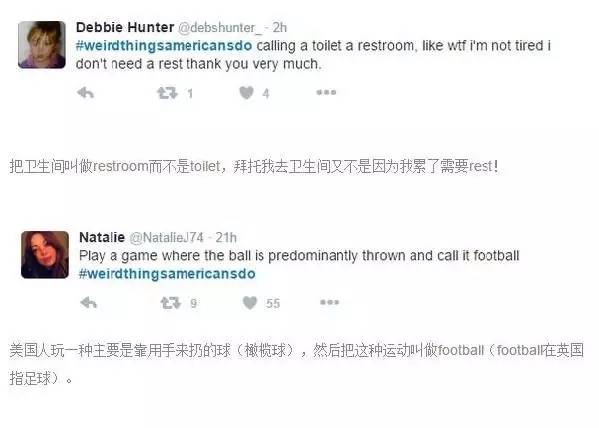Open more options on Natalie's tweet
Image resolution: width=599 pixels, height=428 pixels.
[329, 303]
